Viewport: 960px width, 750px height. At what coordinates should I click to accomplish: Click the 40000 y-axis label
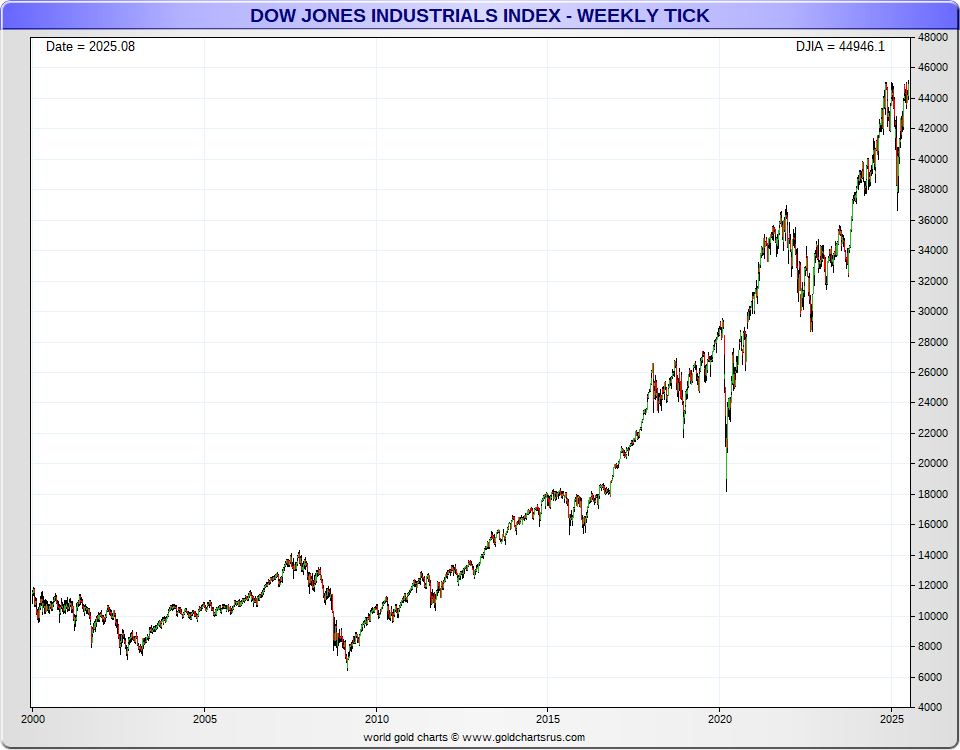click(933, 159)
